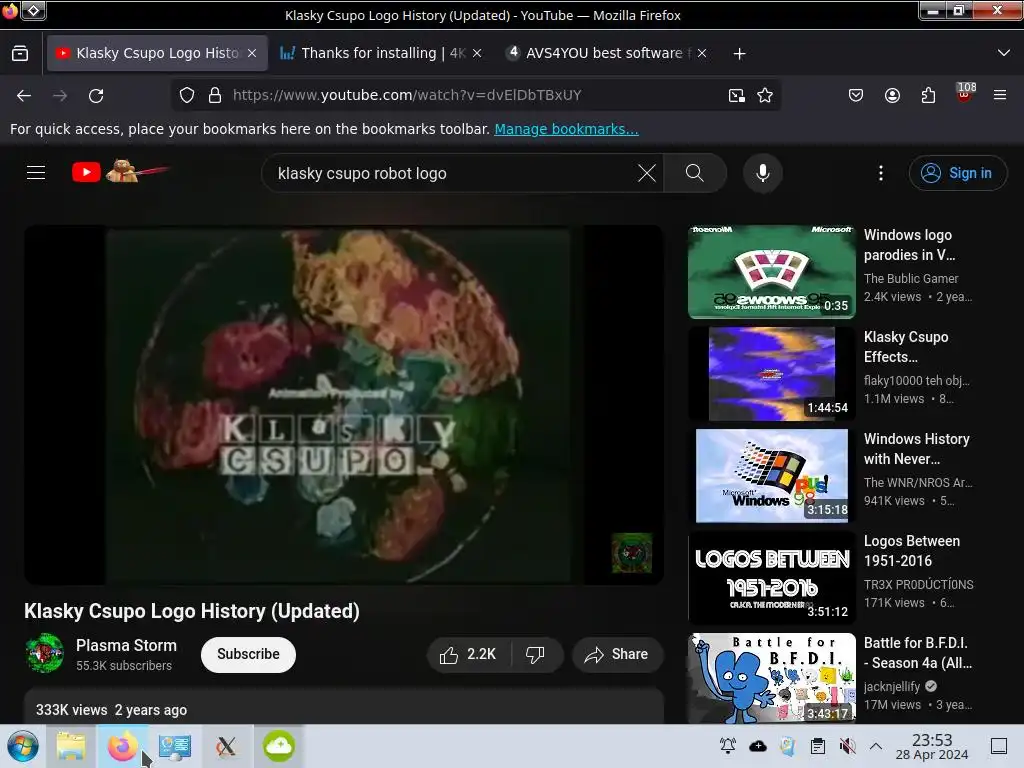This screenshot has height=768, width=1024.
Task: Unmute via the muted speaker tray icon
Action: click(847, 746)
